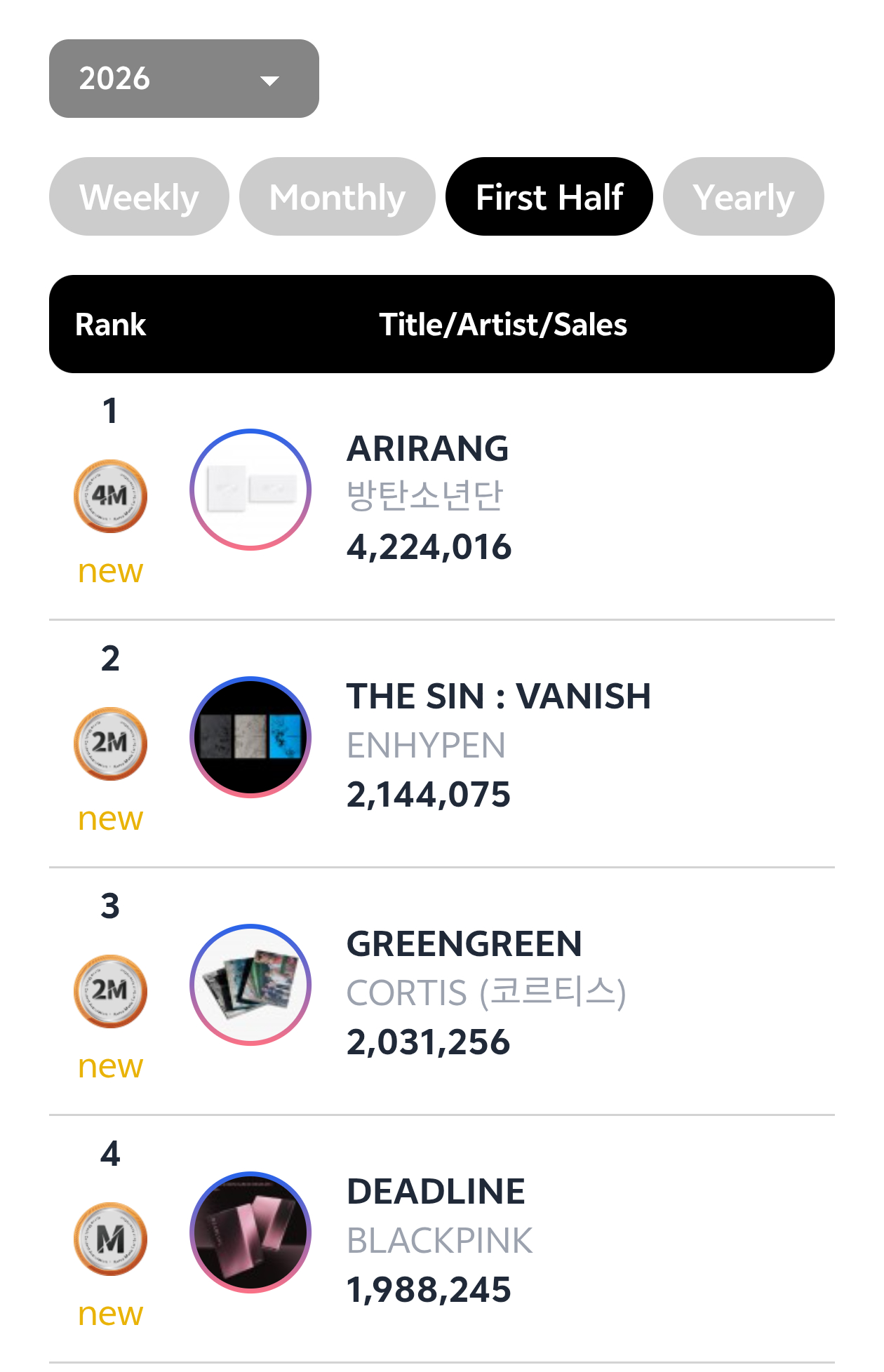Click the year dropdown arrow

269,81
